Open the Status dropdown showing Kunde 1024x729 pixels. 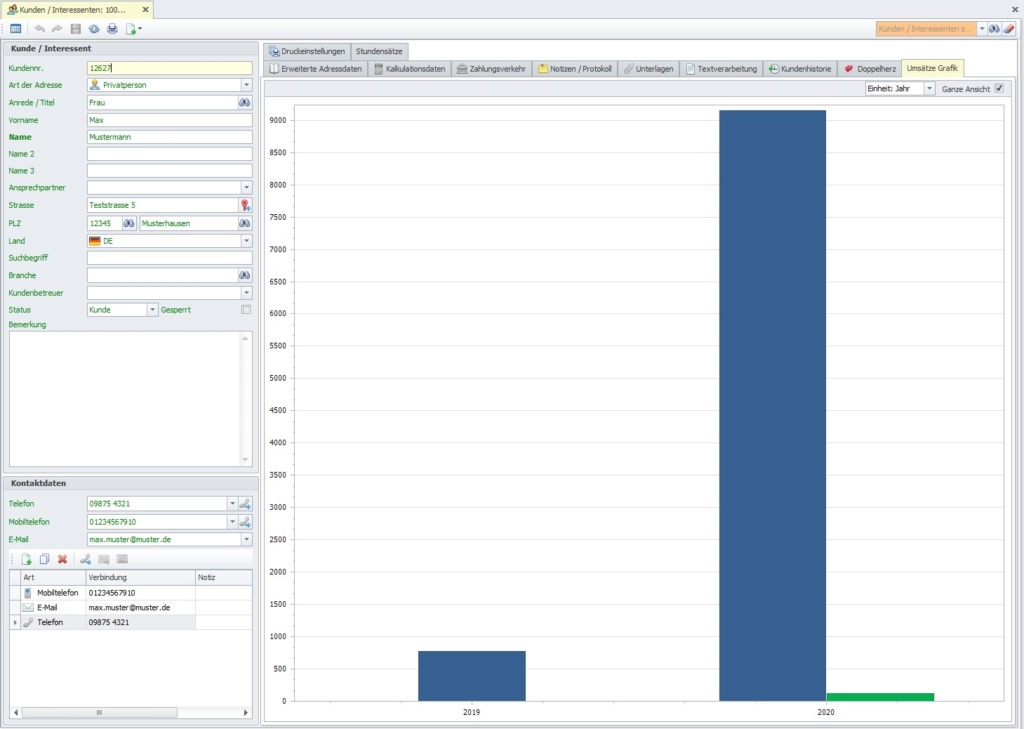pos(152,310)
